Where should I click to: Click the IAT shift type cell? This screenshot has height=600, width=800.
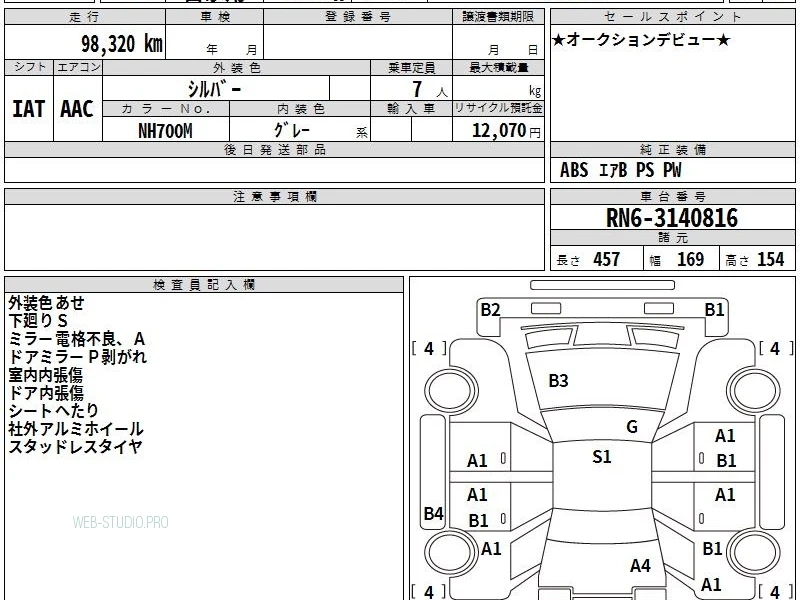pos(29,109)
